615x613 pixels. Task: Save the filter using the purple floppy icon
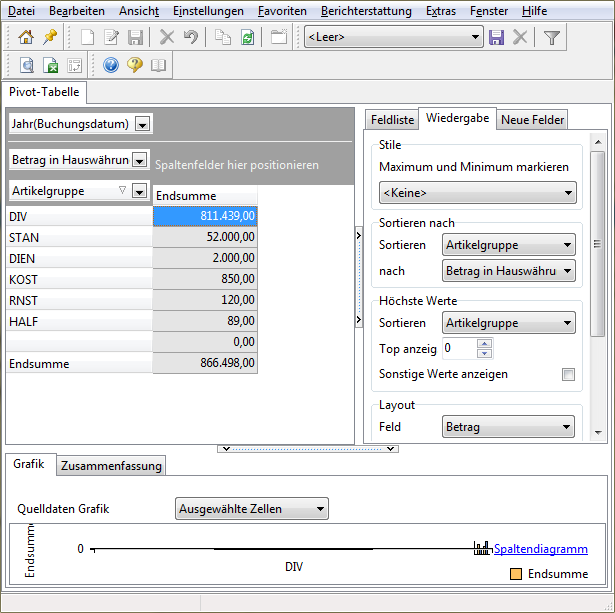coord(496,37)
